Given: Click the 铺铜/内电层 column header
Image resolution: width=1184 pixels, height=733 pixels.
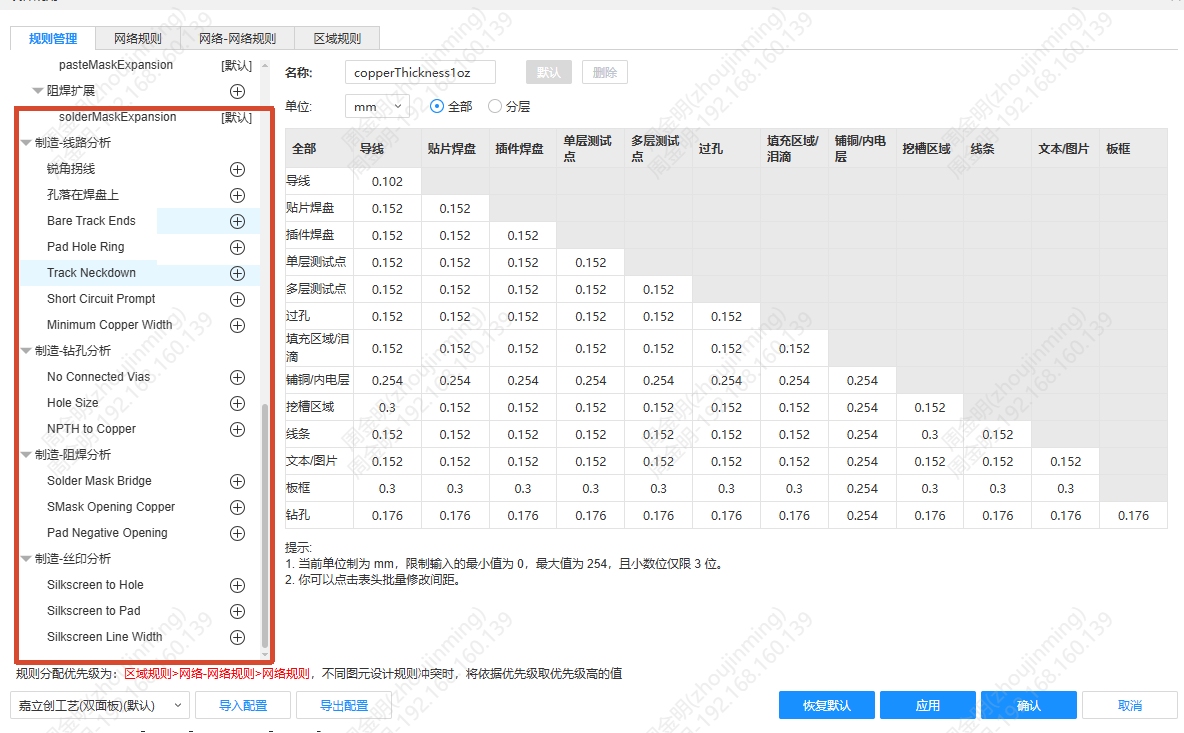Looking at the screenshot, I should [x=862, y=149].
